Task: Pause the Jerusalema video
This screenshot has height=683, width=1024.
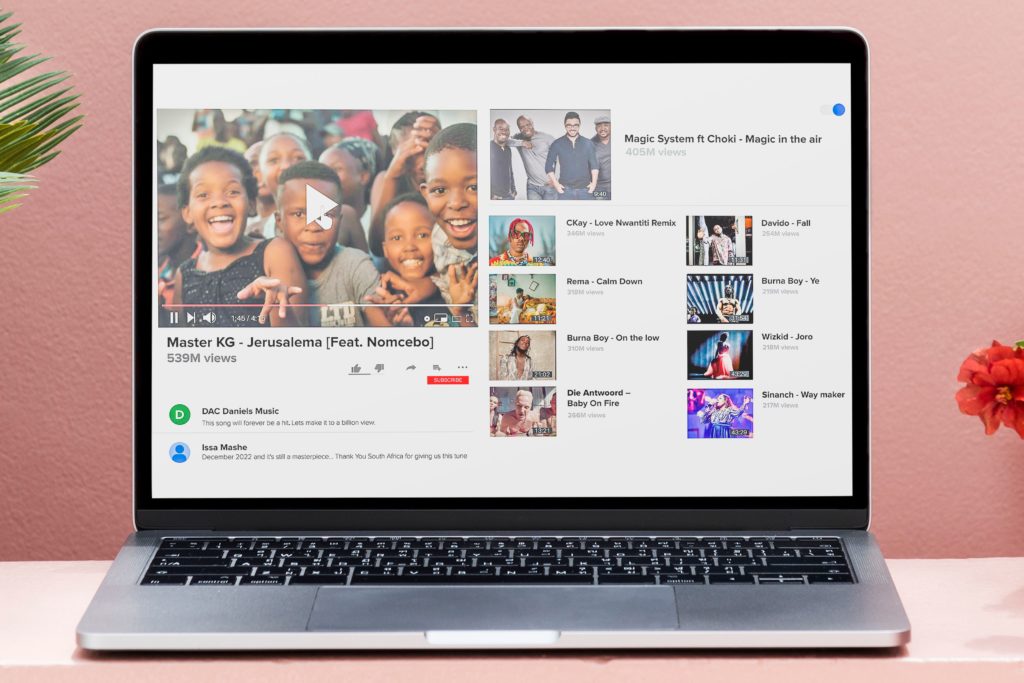Action: [x=174, y=317]
